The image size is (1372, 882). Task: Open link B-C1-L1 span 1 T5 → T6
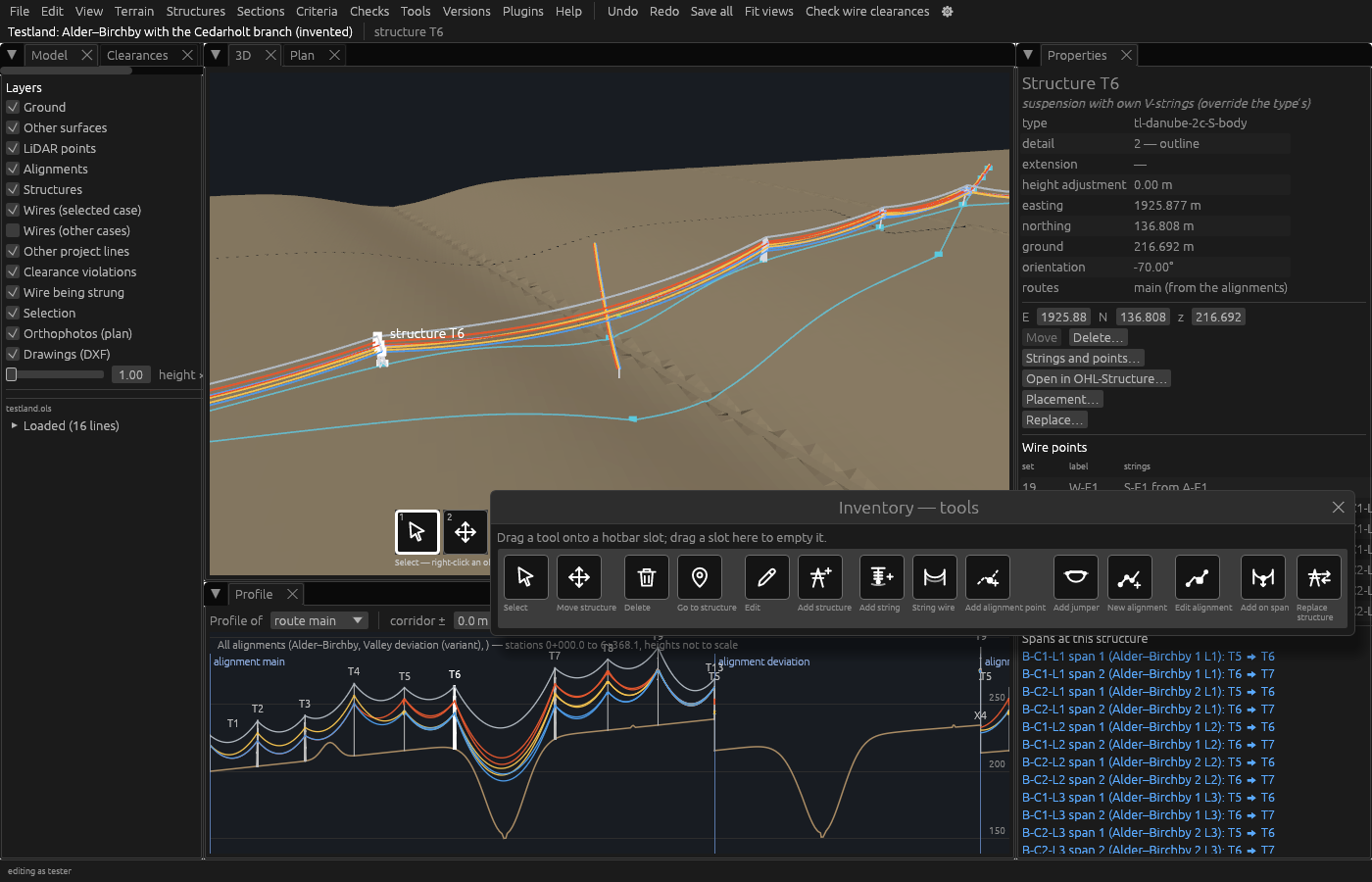pyautogui.click(x=1149, y=657)
